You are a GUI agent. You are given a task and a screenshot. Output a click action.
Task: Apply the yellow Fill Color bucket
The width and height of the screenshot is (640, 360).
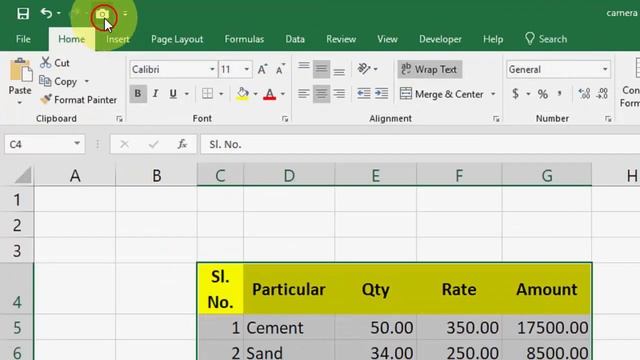pos(243,94)
